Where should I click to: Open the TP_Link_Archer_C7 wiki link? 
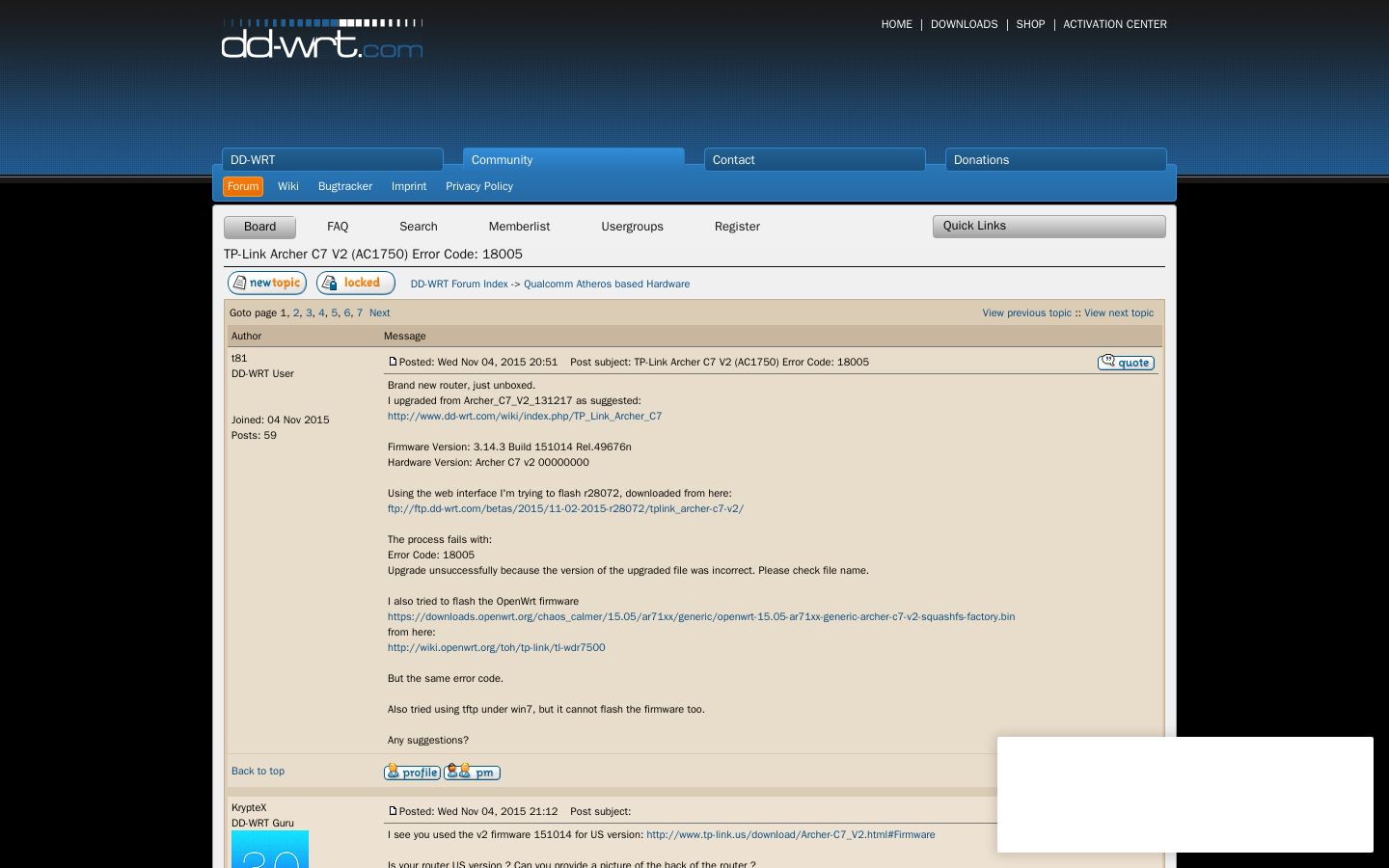[525, 416]
